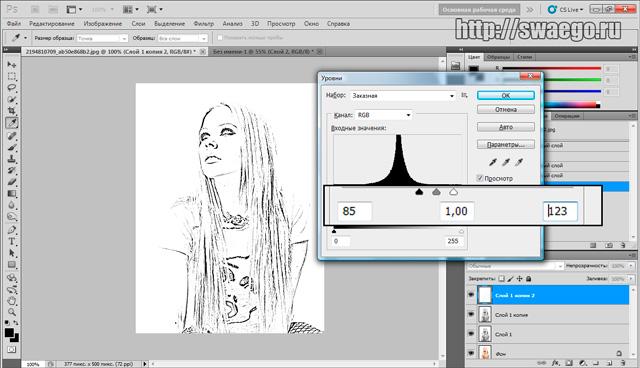Select the Rectangle shape tool
Screen dimensions: 640x368
[x=11, y=265]
